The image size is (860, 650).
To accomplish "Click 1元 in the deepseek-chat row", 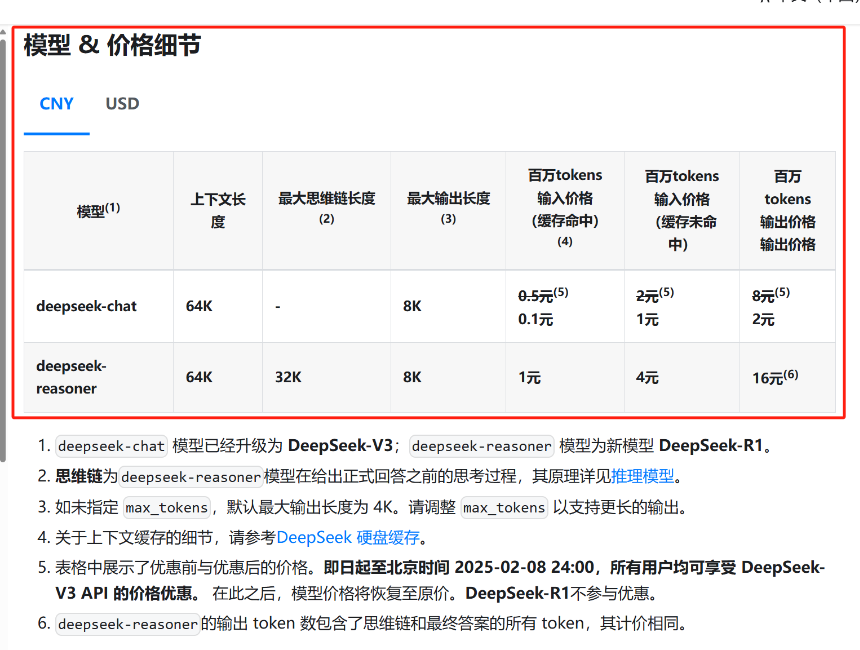I will tap(647, 319).
